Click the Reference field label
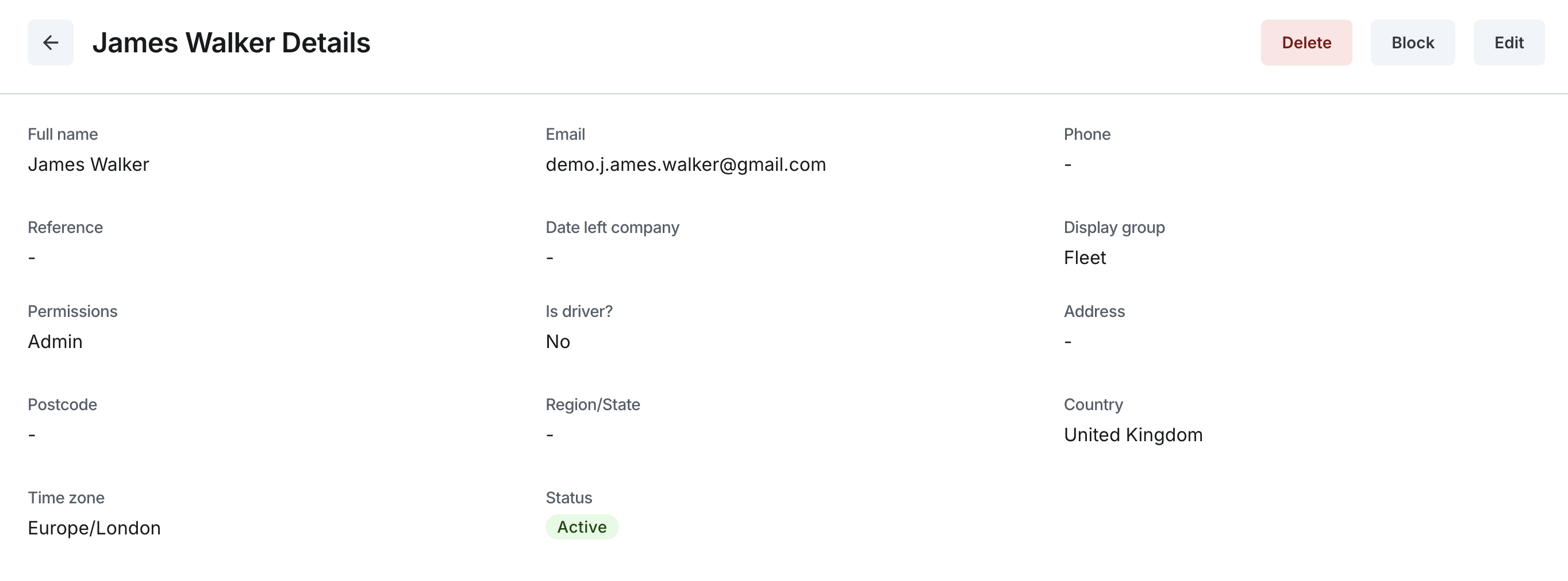This screenshot has width=1568, height=581. (x=65, y=227)
